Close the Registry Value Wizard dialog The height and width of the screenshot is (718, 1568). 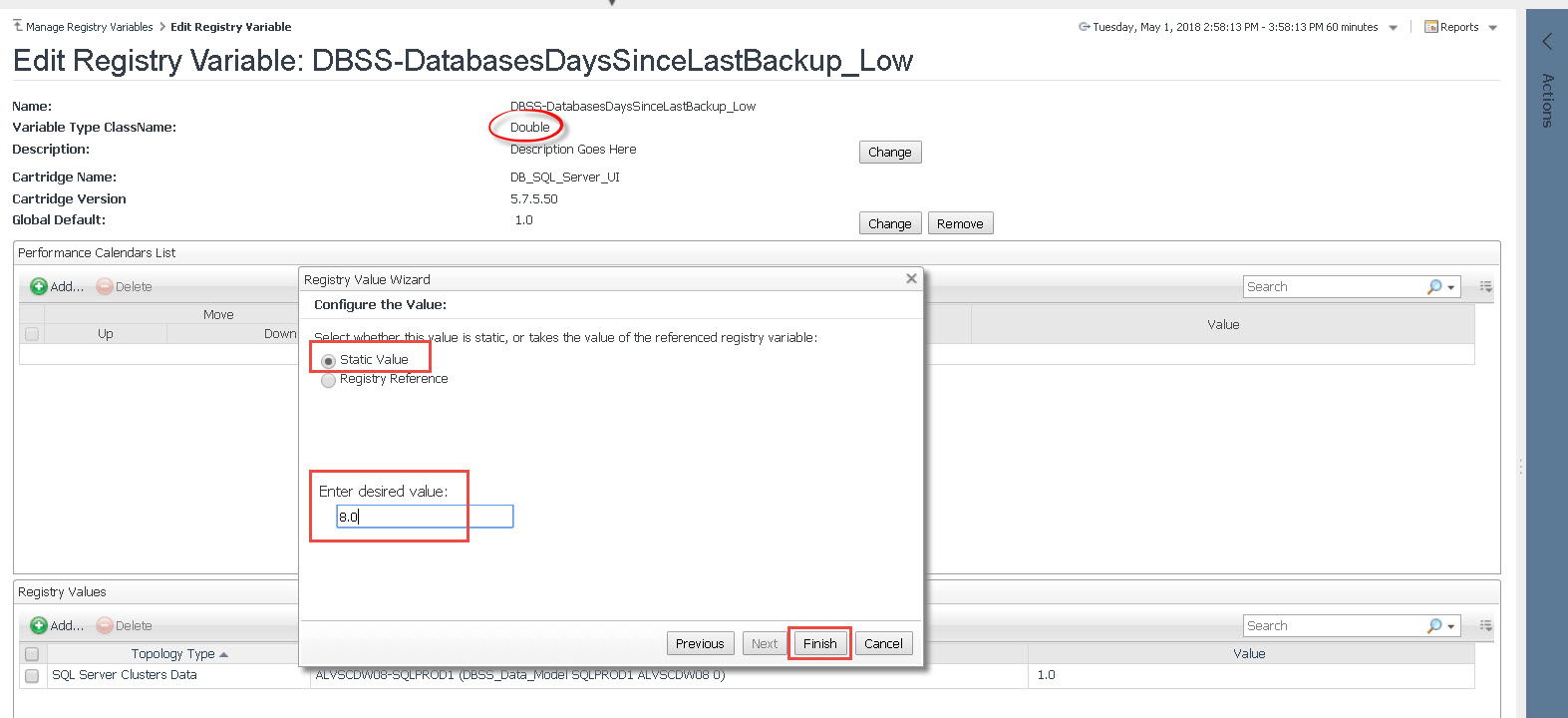click(911, 279)
